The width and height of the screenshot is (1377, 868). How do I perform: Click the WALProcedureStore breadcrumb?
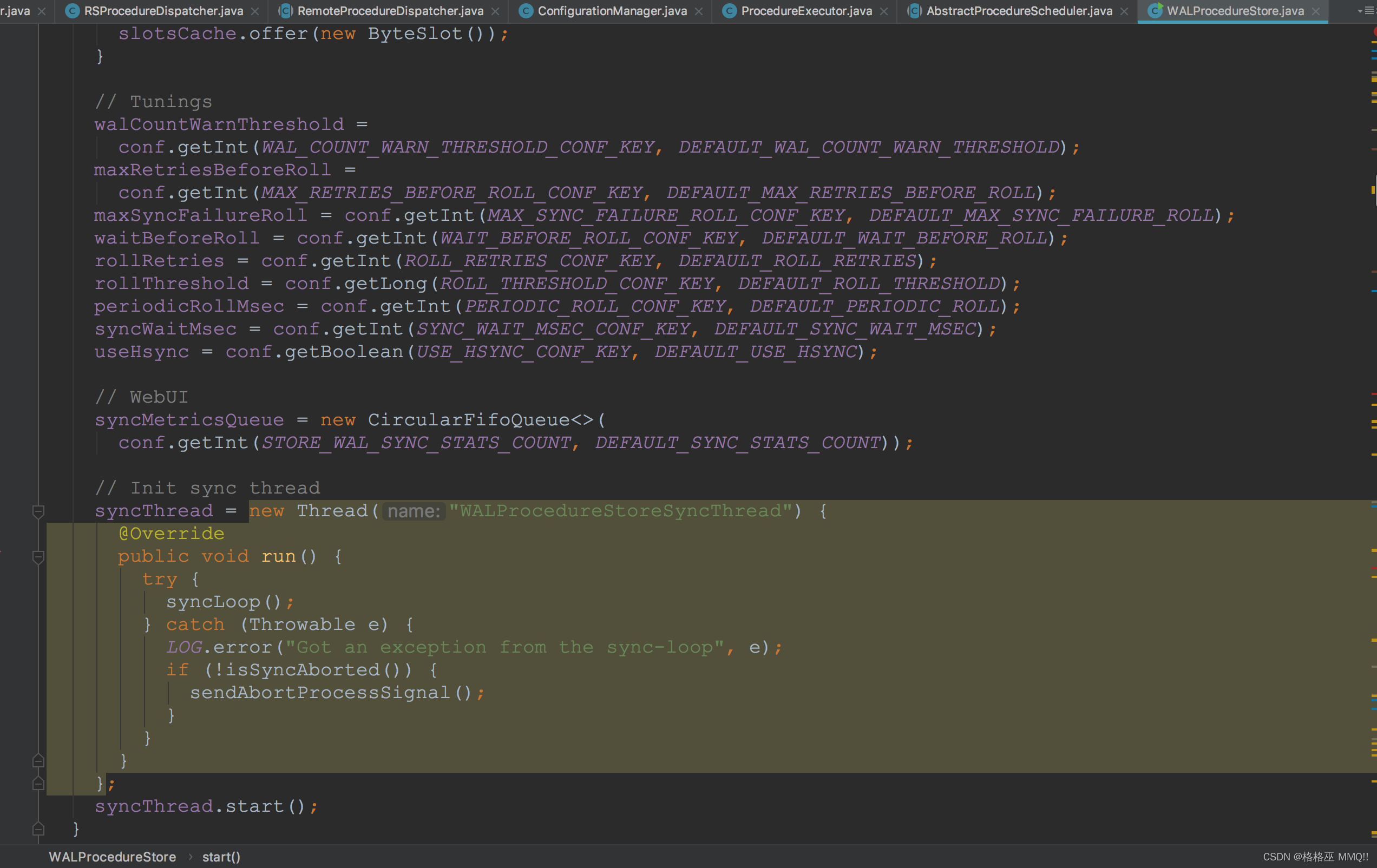pos(113,857)
